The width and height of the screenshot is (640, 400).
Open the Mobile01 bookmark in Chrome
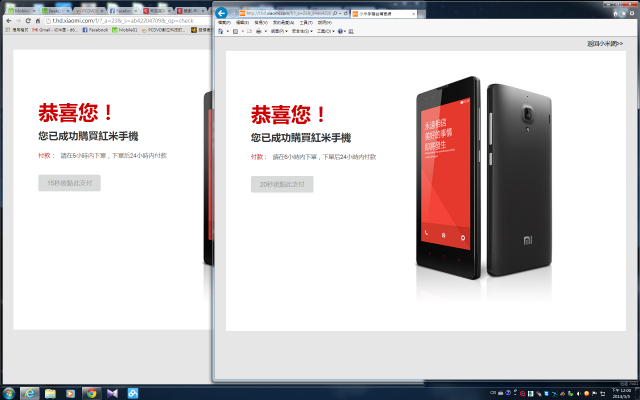pyautogui.click(x=124, y=30)
